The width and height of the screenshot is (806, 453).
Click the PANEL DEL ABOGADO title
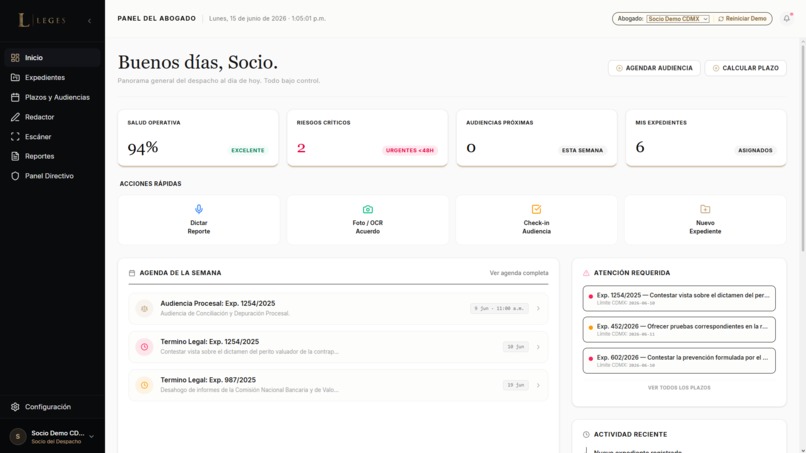pos(157,19)
